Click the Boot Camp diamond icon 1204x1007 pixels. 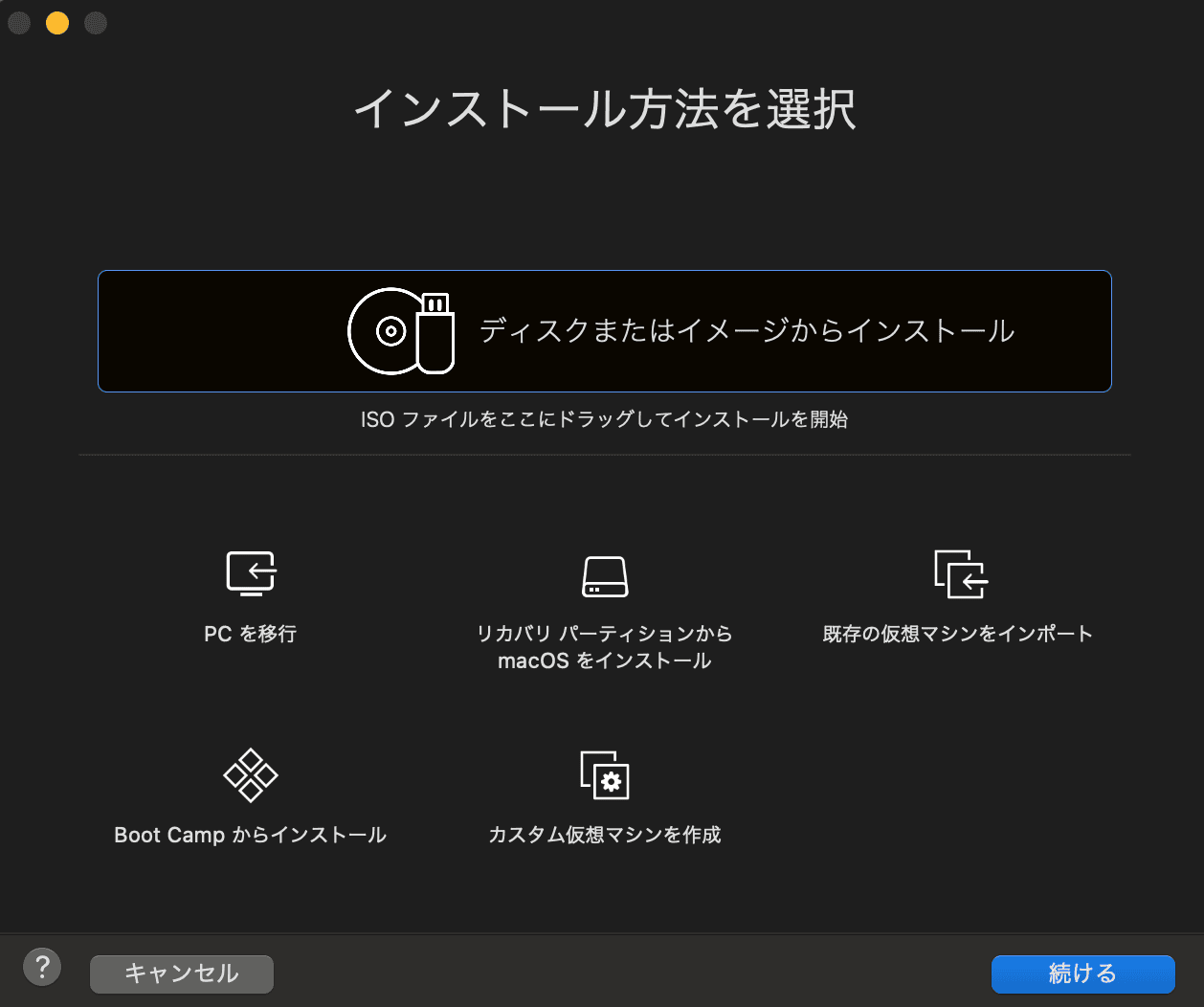point(250,774)
